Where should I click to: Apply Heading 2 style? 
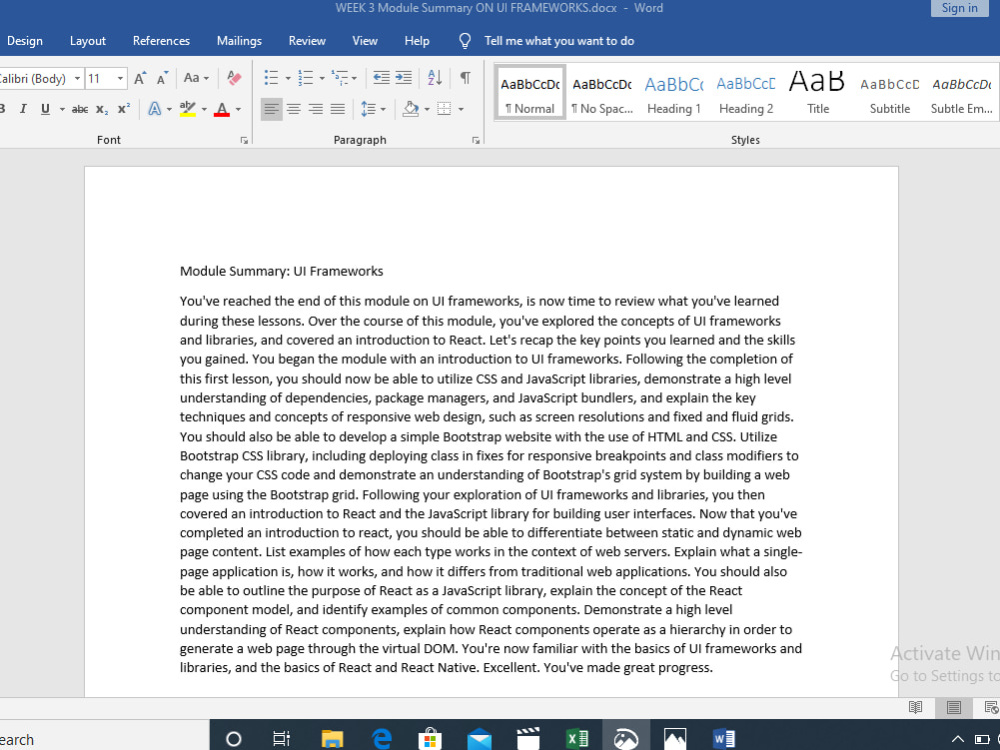(746, 94)
